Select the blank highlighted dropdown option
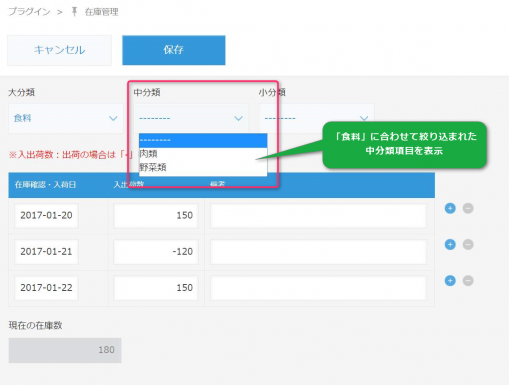Image resolution: width=509 pixels, height=385 pixels. pyautogui.click(x=203, y=140)
